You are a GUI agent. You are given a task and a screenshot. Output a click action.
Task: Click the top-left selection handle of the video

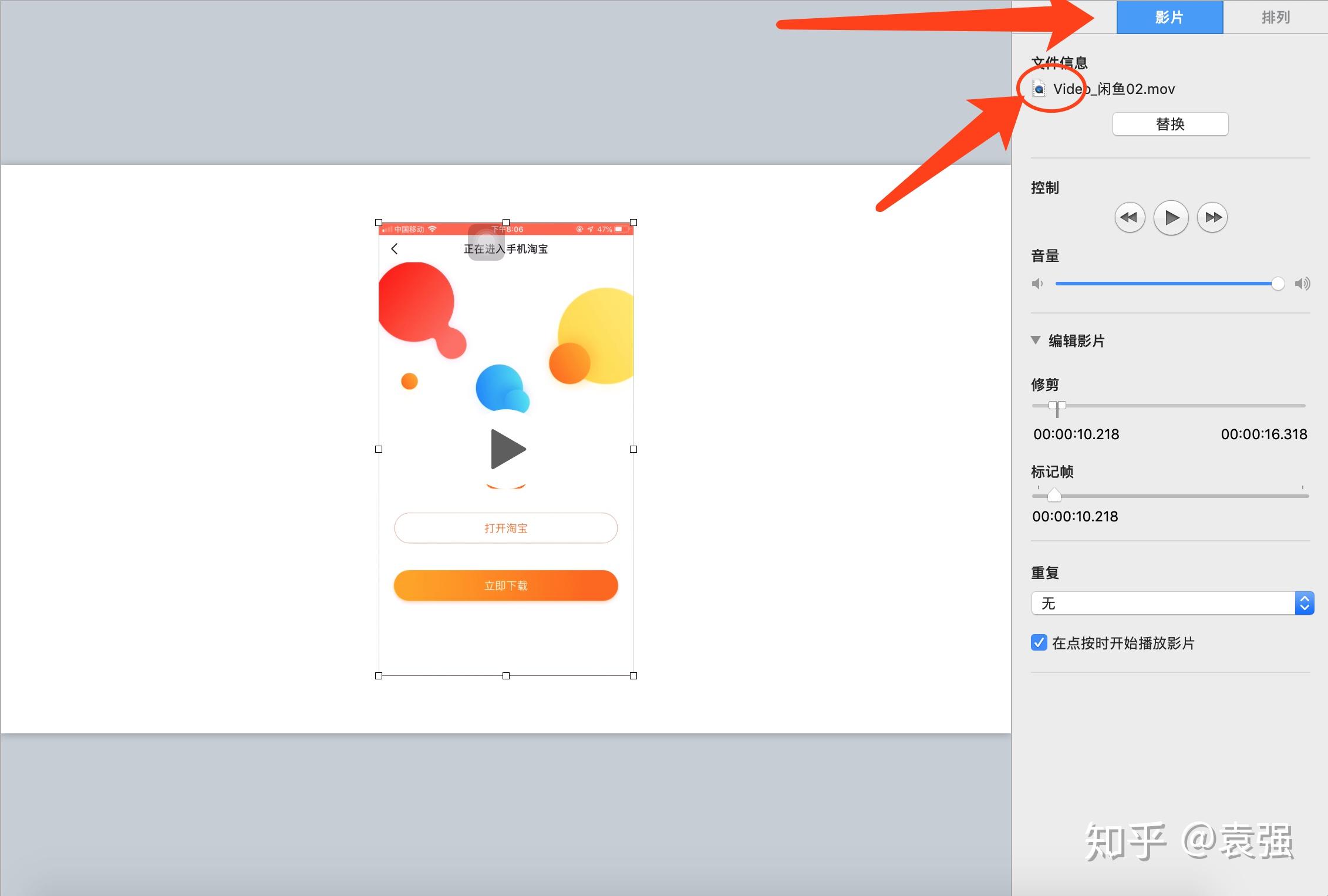tap(379, 223)
